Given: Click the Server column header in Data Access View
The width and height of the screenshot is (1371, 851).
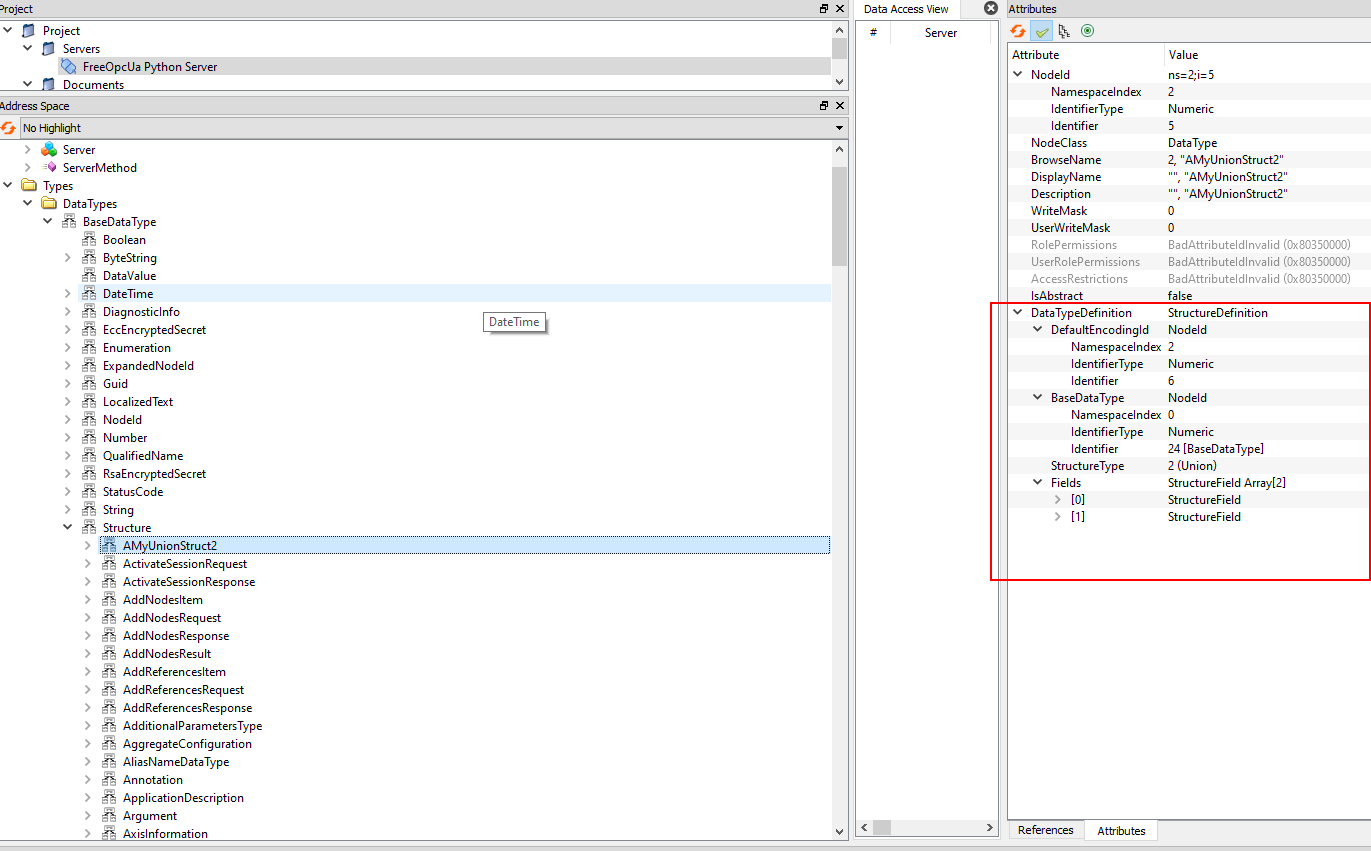Looking at the screenshot, I should tap(941, 33).
